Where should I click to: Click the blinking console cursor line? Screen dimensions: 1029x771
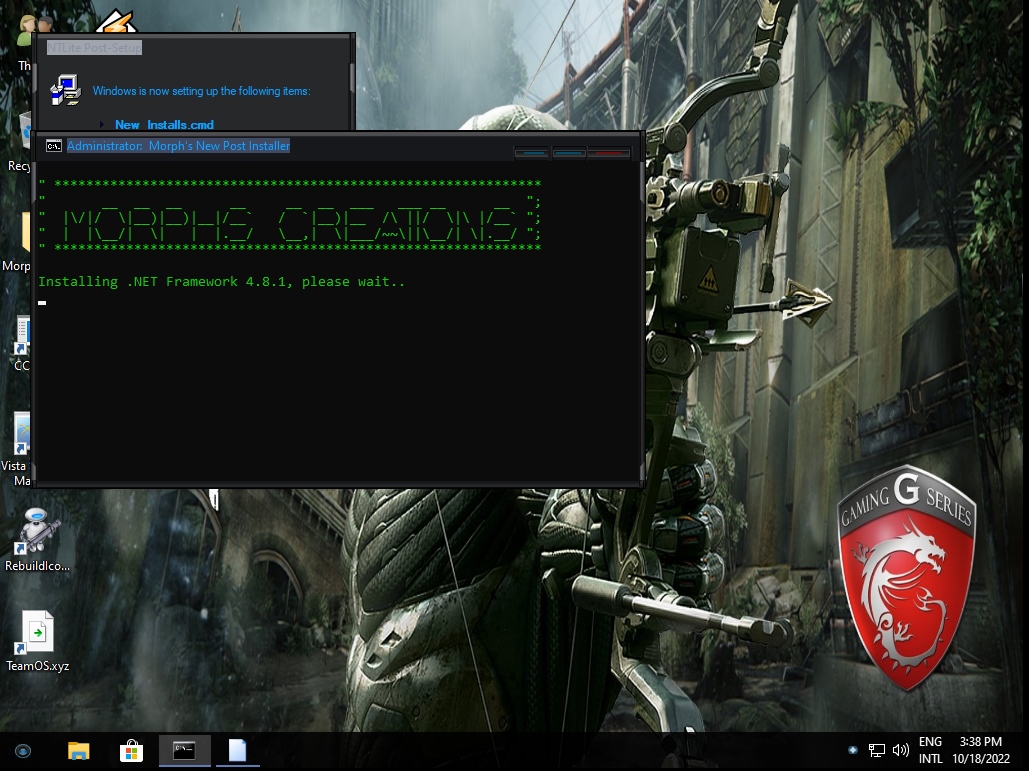[x=42, y=302]
